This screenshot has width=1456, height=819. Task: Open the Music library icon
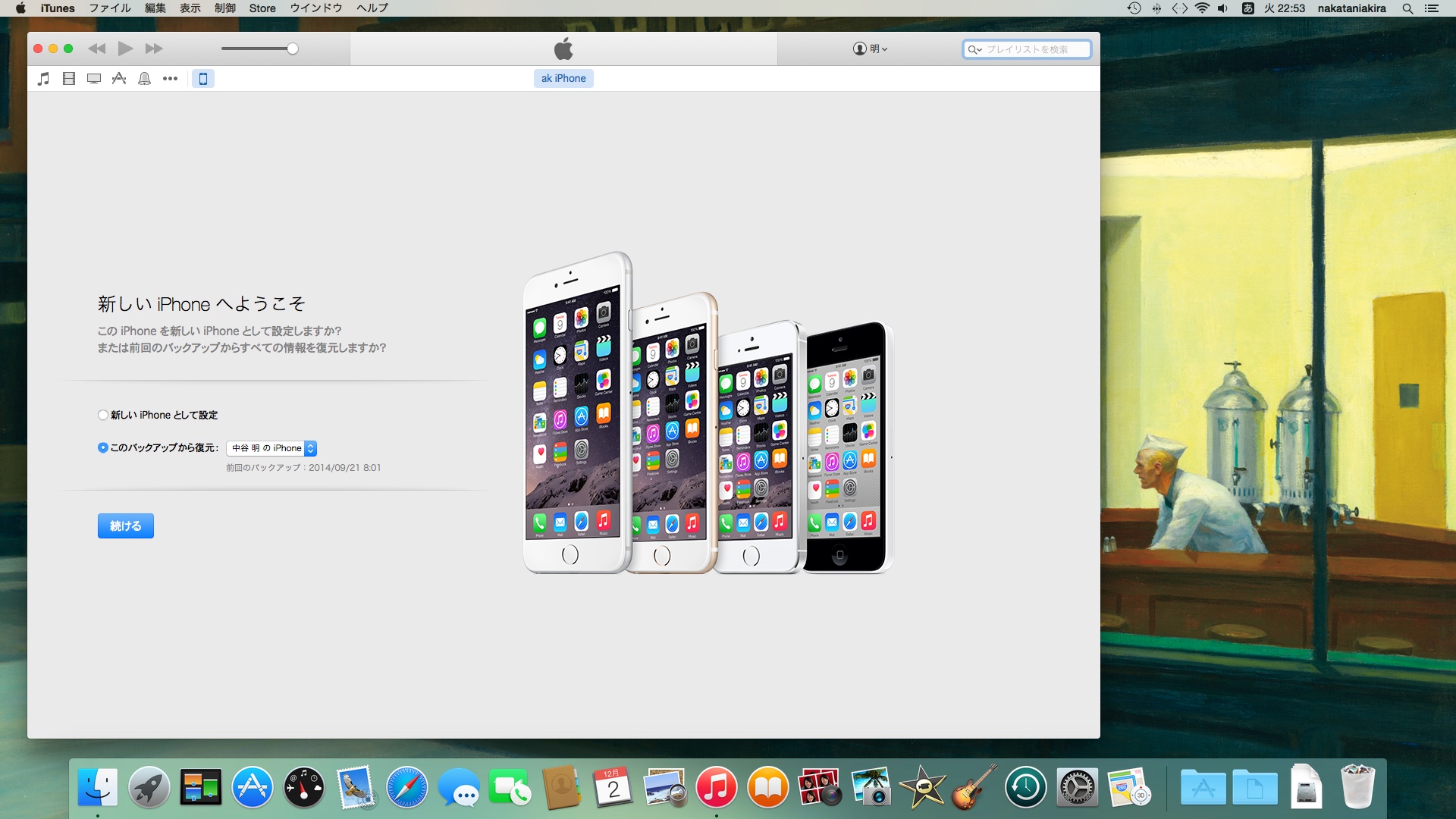44,78
